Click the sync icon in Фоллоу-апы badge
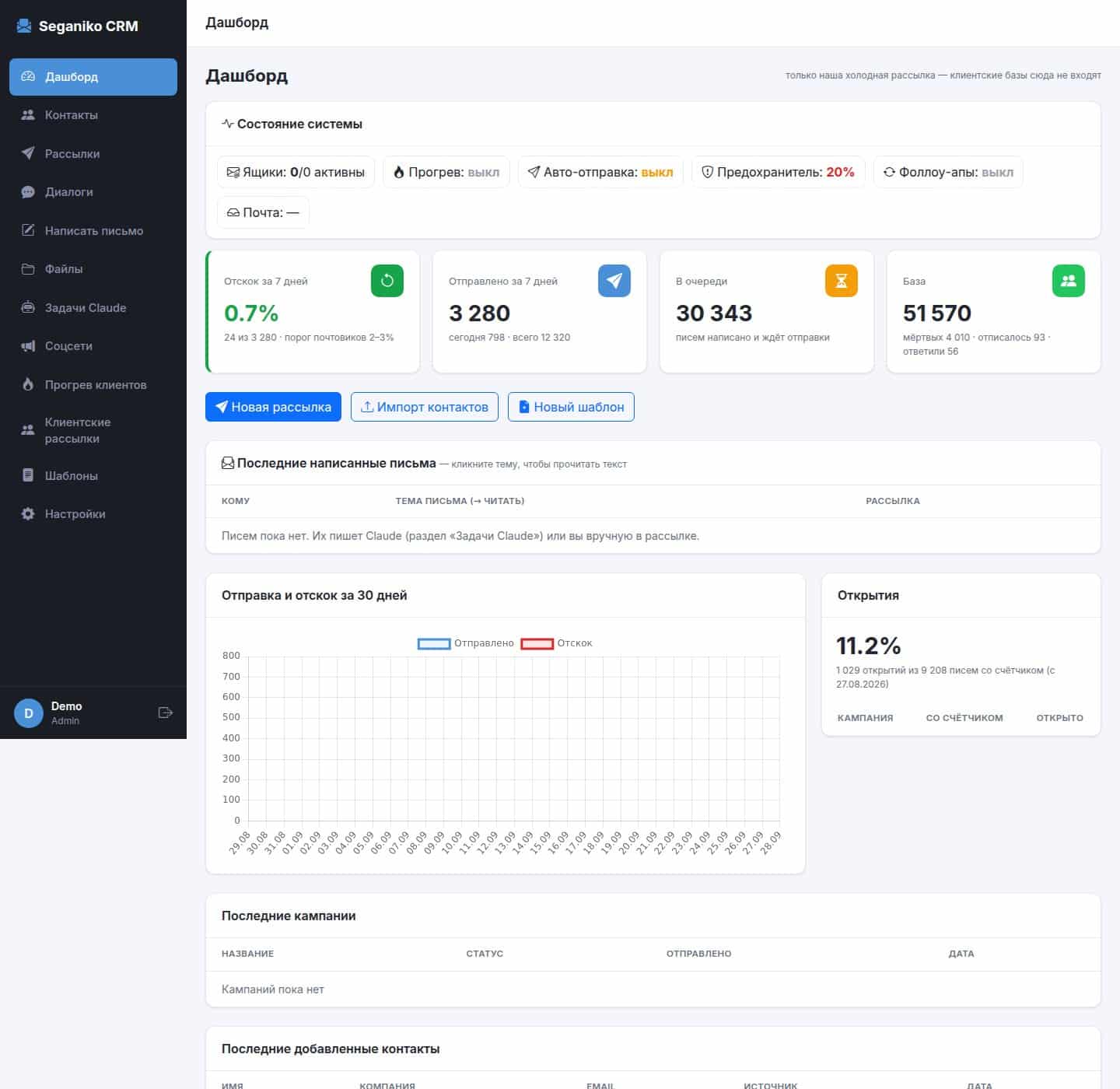Viewport: 1120px width, 1089px height. (890, 172)
